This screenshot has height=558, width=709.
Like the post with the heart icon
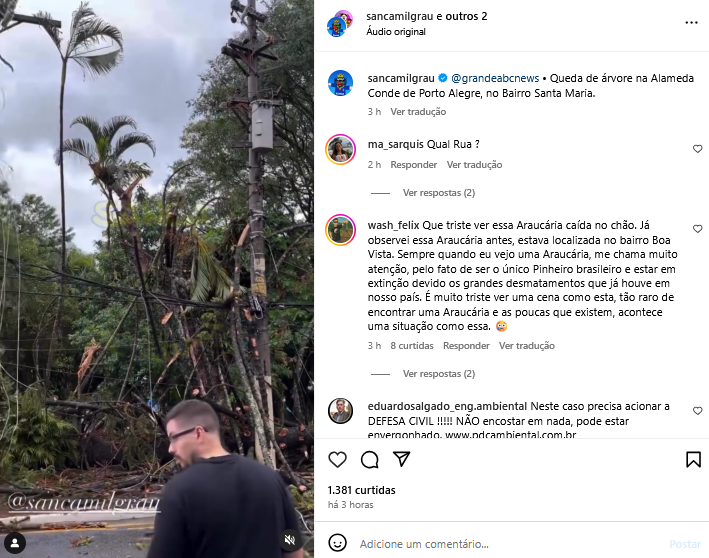point(337,459)
